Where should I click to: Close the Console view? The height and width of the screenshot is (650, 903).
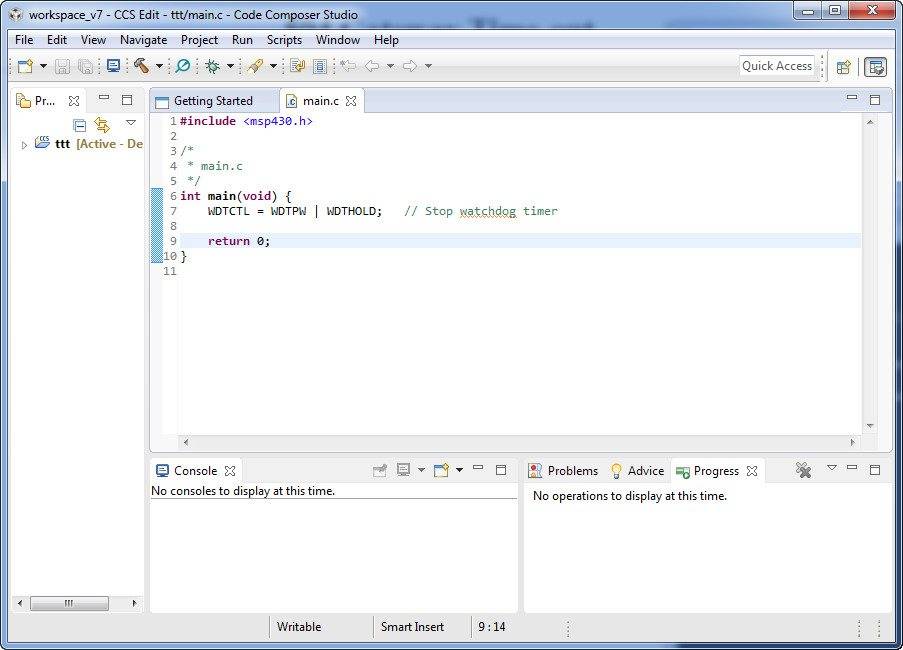click(x=230, y=471)
